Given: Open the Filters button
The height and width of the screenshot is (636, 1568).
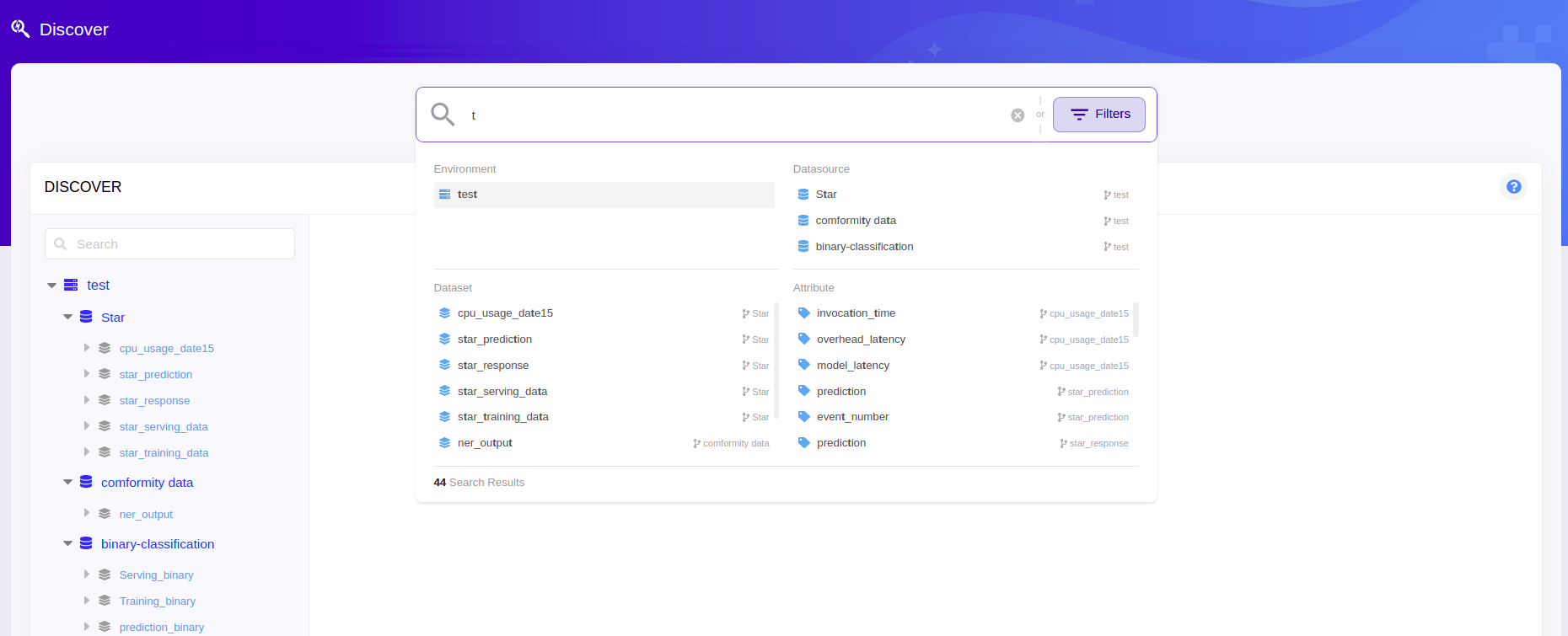Looking at the screenshot, I should (1098, 115).
